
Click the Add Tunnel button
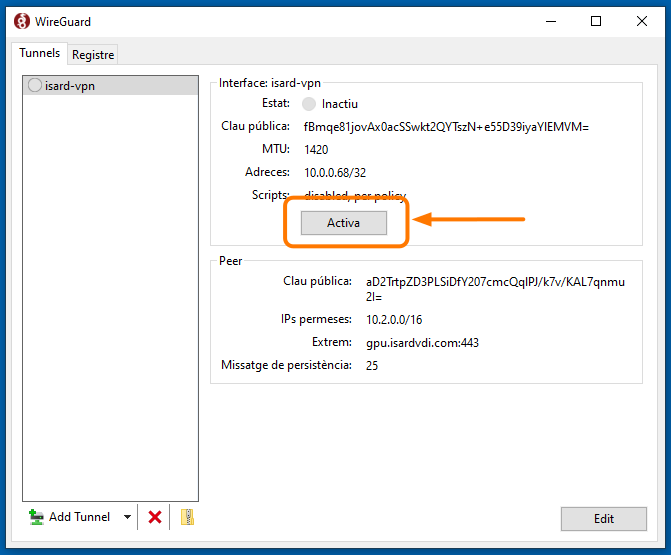coord(71,517)
